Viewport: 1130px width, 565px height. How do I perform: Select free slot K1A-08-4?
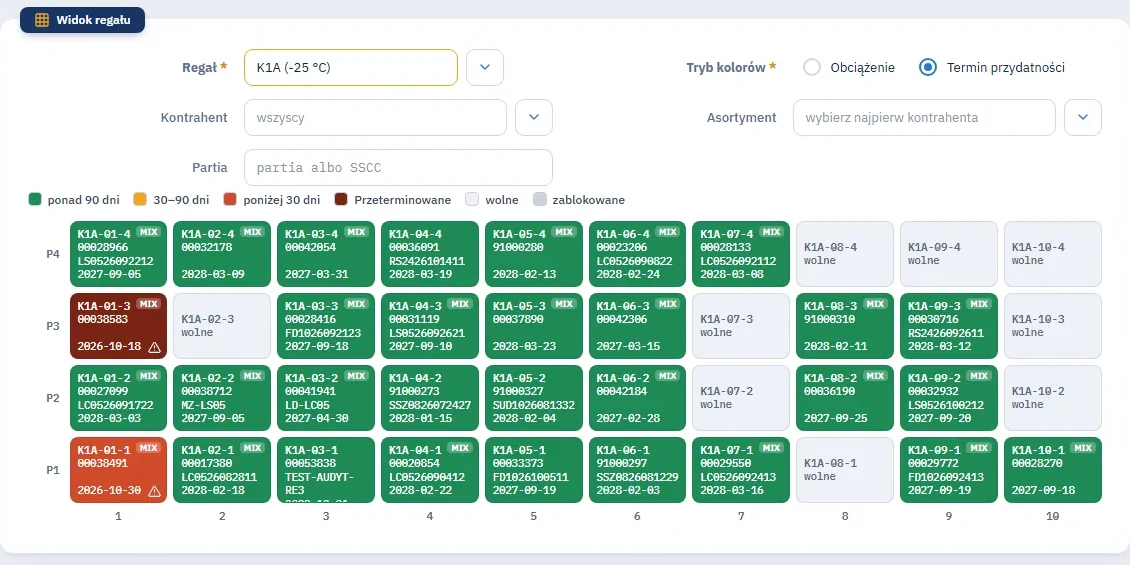point(845,254)
